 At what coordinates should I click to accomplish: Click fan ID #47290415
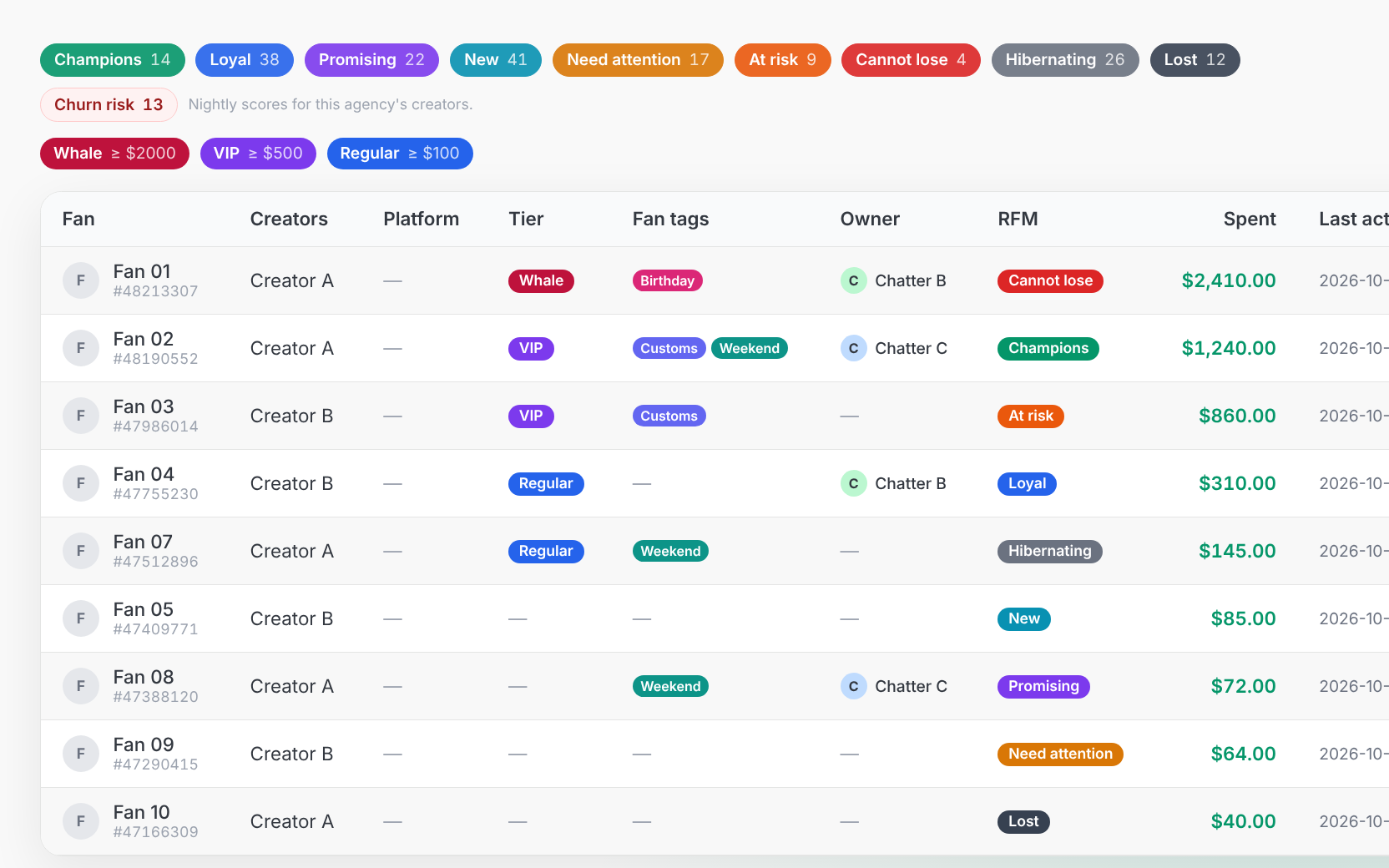tap(156, 765)
